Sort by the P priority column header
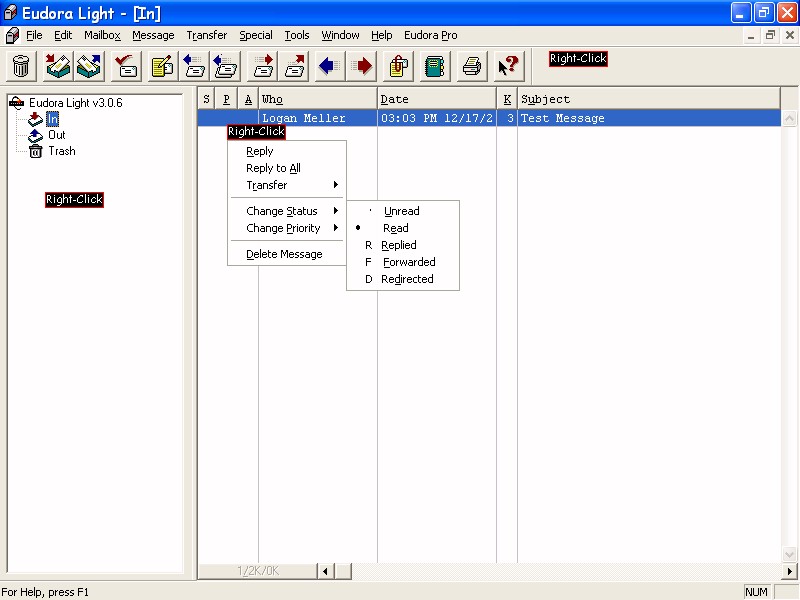Image resolution: width=800 pixels, height=600 pixels. pos(227,99)
